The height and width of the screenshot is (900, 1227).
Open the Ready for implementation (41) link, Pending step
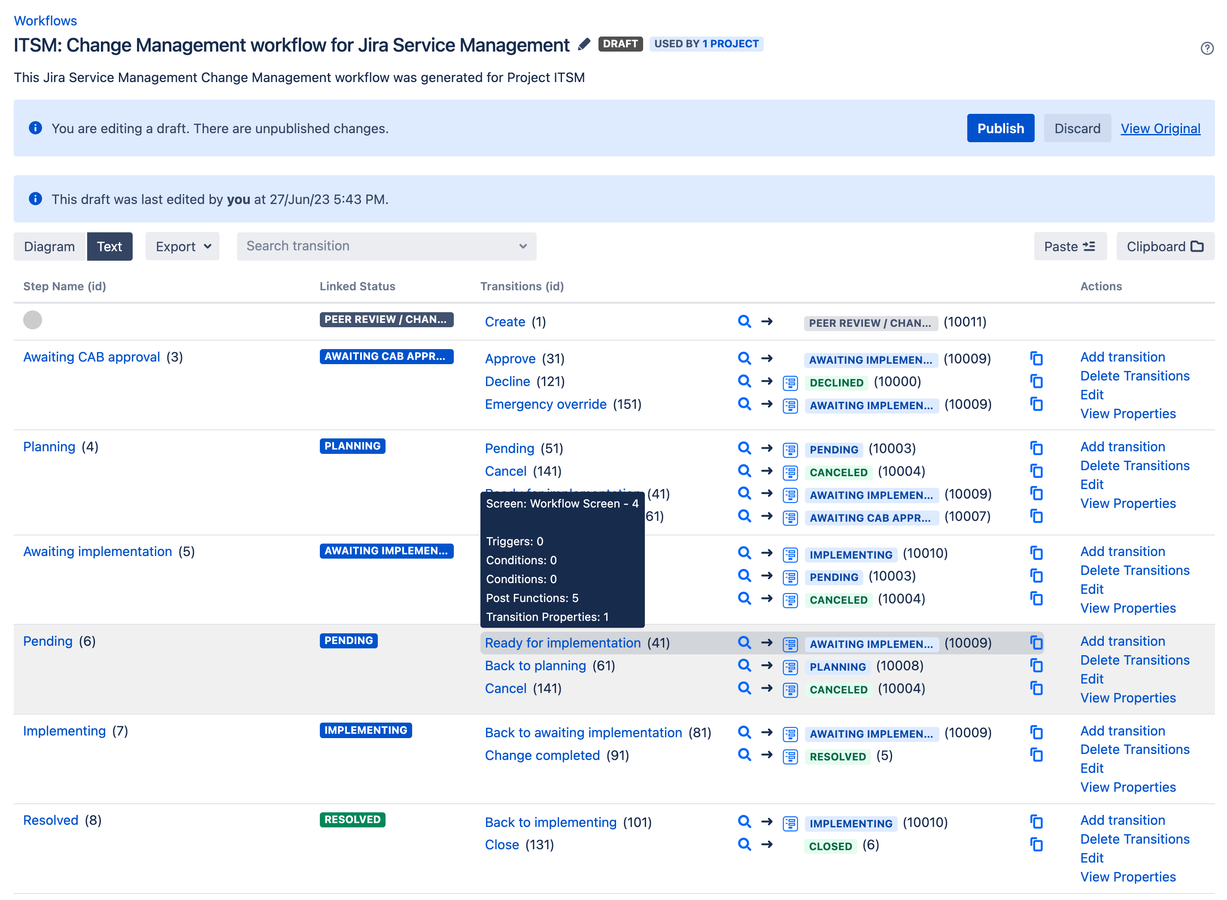[563, 643]
